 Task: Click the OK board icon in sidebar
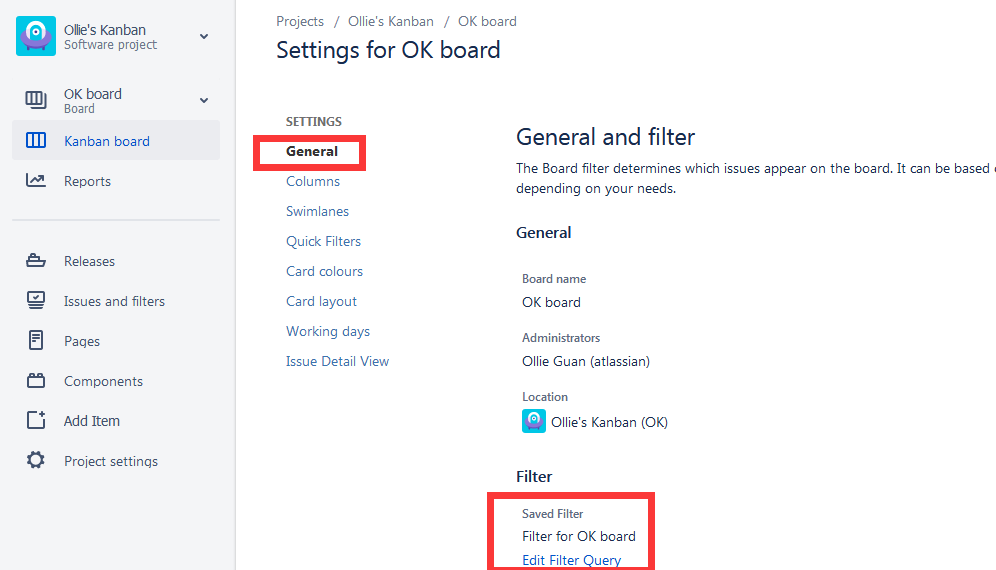click(36, 100)
